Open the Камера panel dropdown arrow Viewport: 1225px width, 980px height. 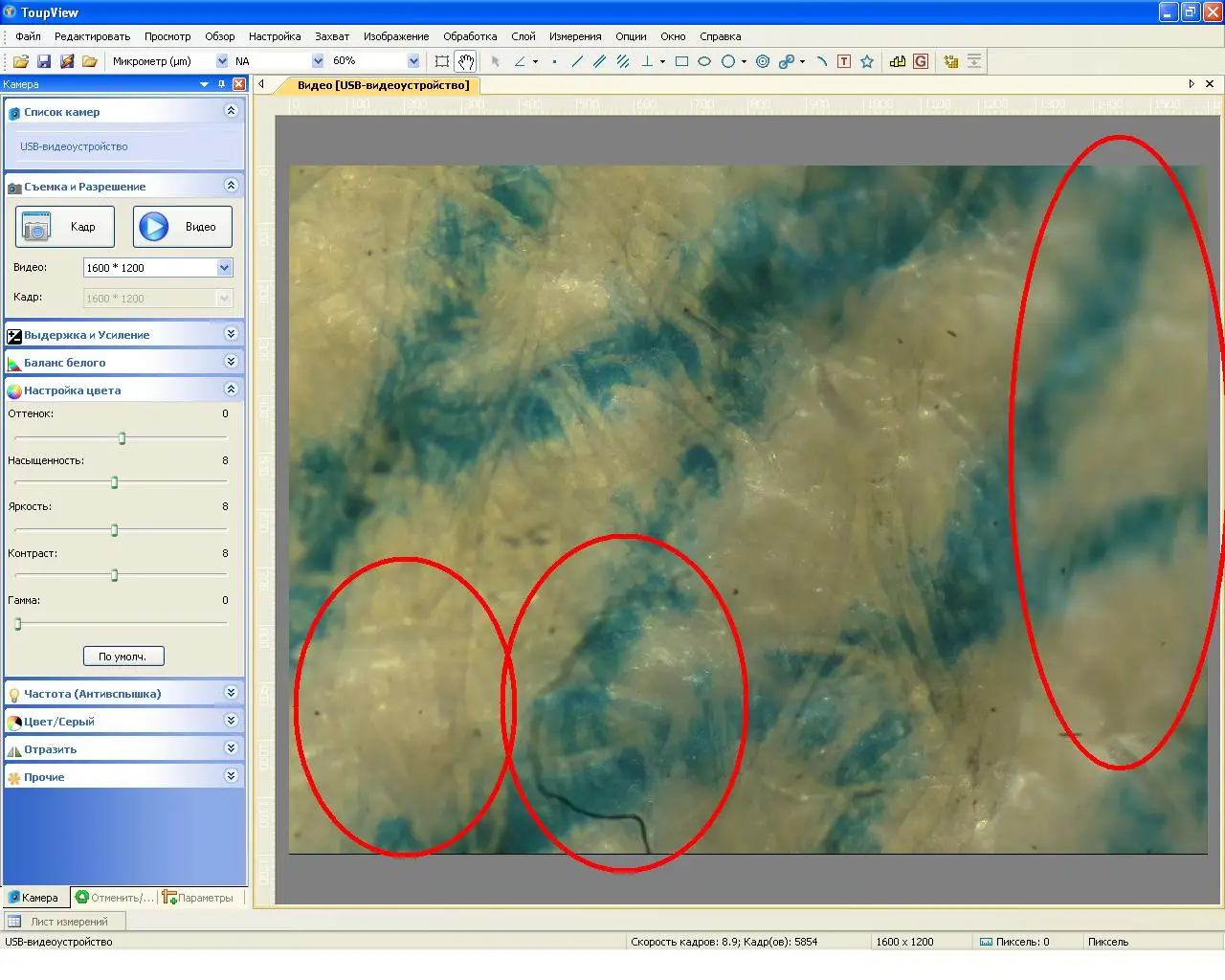(x=204, y=84)
